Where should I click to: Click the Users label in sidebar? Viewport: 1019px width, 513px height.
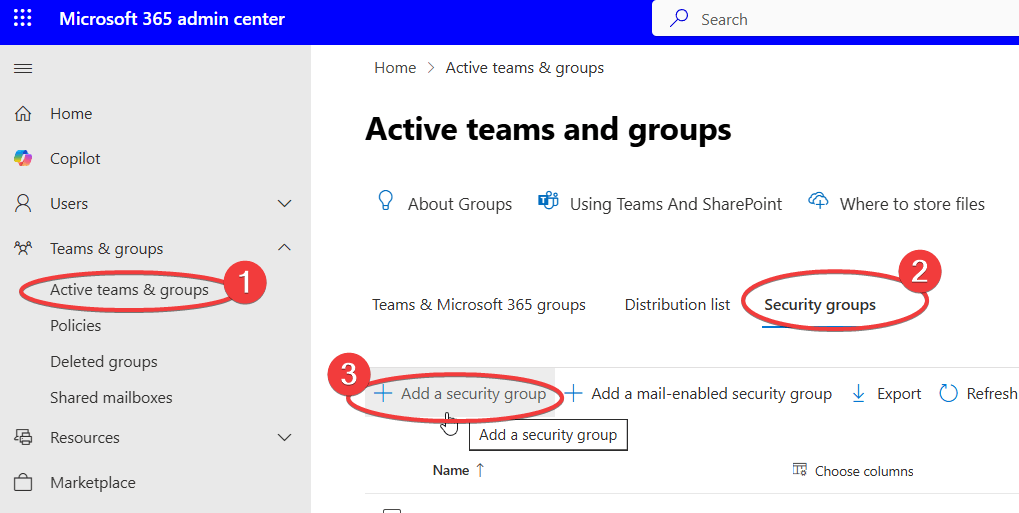click(x=69, y=204)
